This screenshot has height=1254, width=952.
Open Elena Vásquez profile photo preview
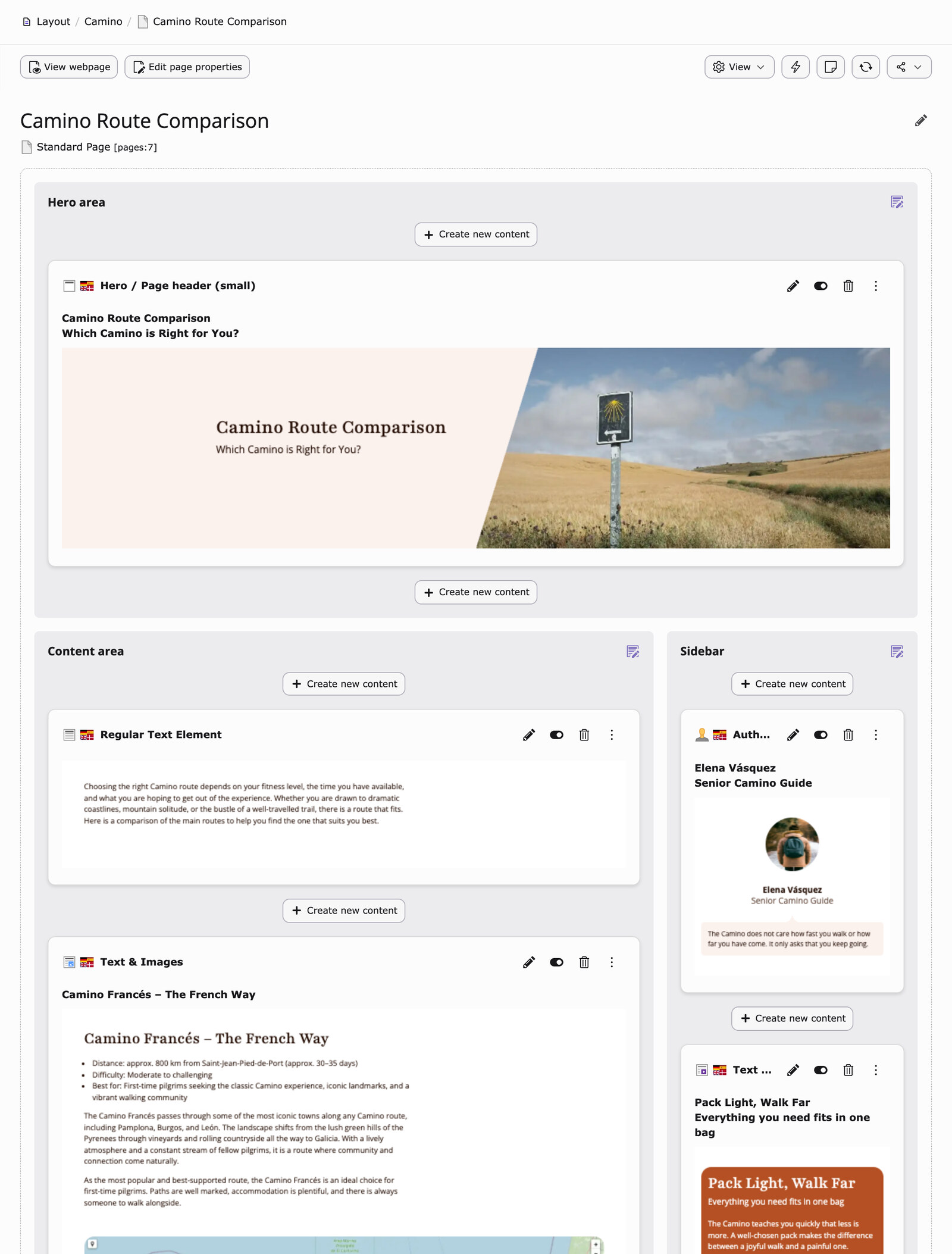point(792,844)
